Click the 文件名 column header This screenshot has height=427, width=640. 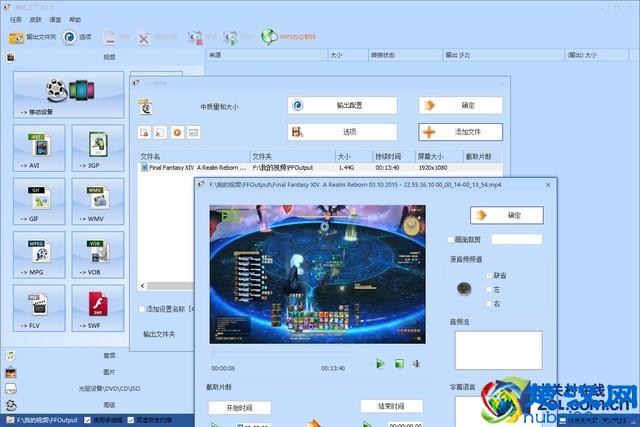click(194, 156)
